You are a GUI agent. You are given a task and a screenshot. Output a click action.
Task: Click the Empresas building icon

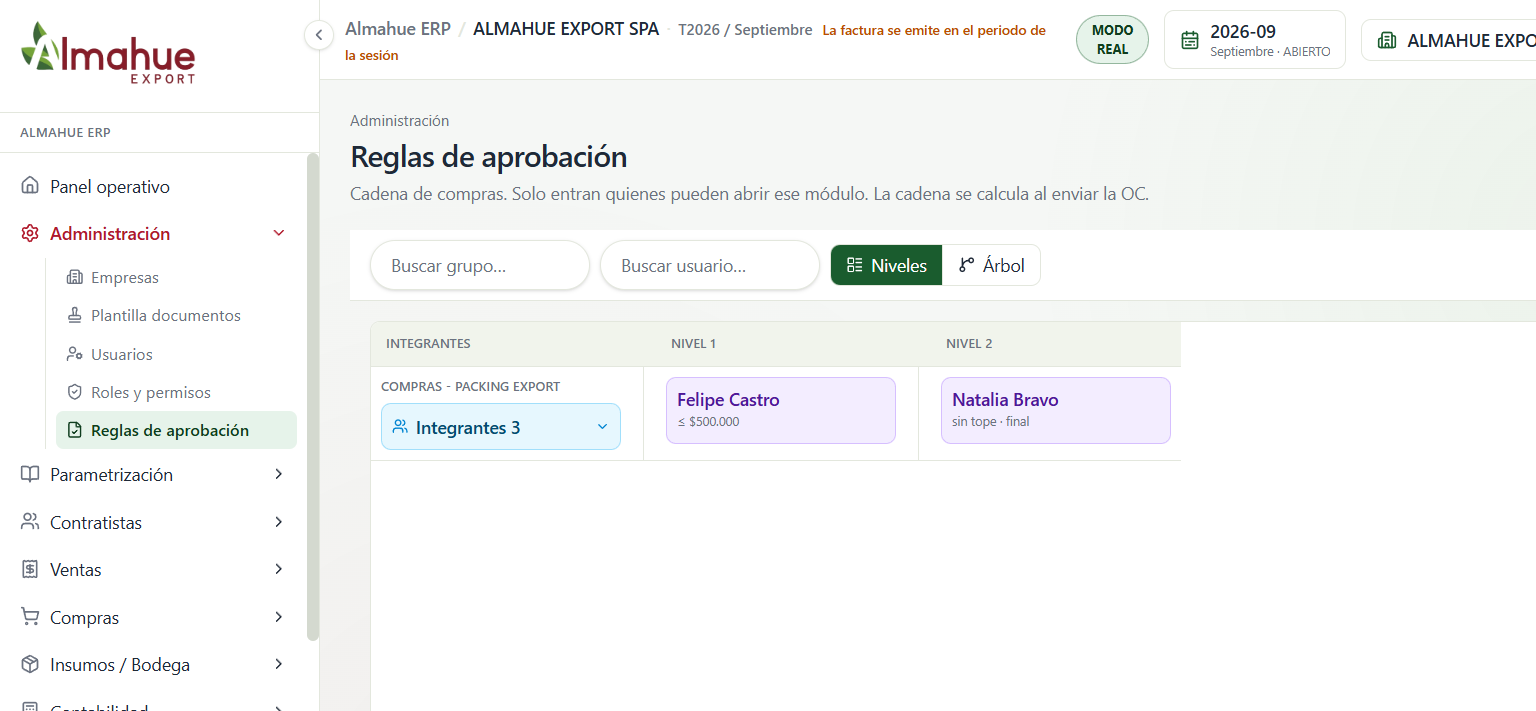(x=74, y=277)
